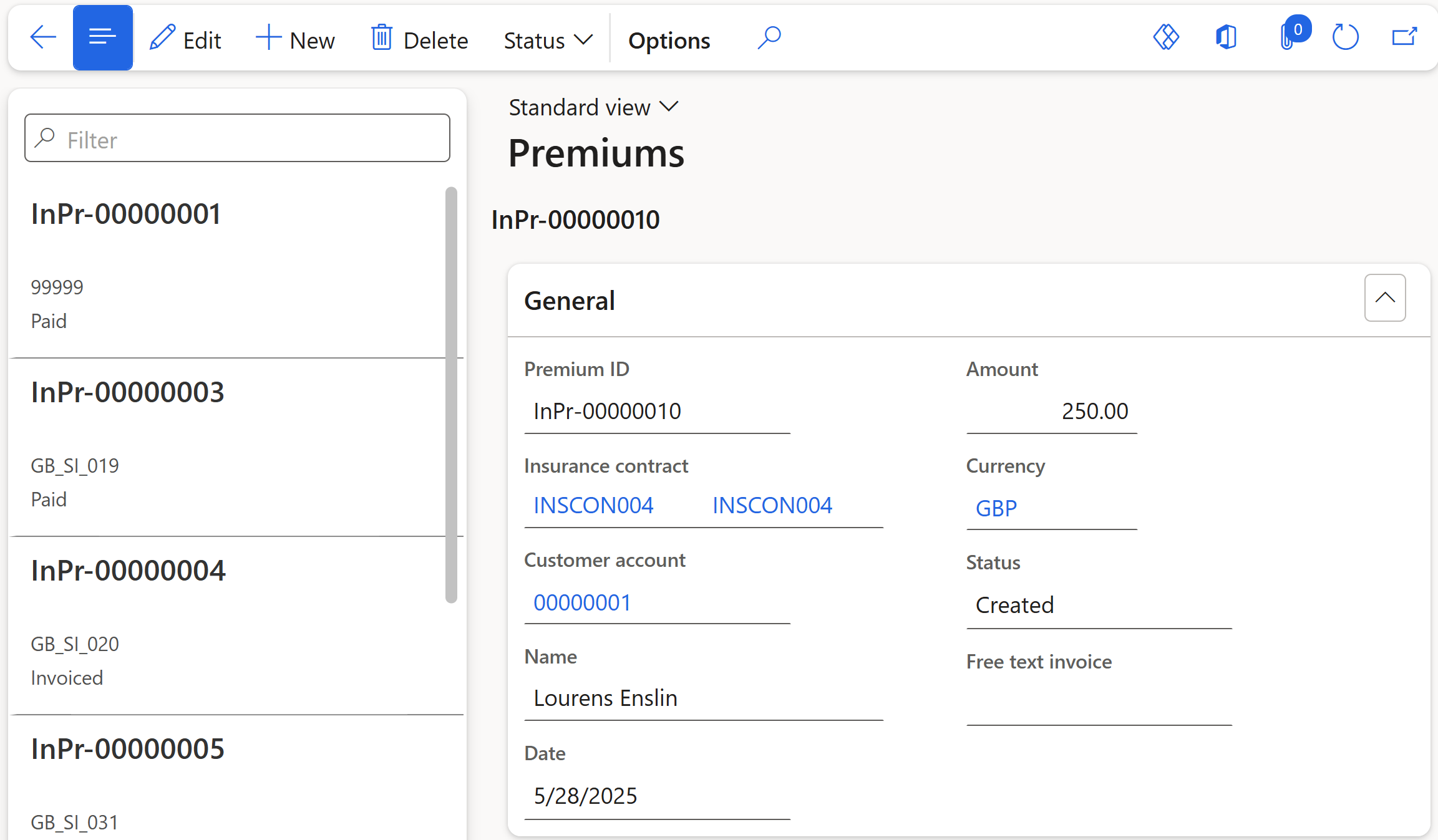Open form in new window icon
This screenshot has width=1438, height=840.
click(x=1404, y=37)
